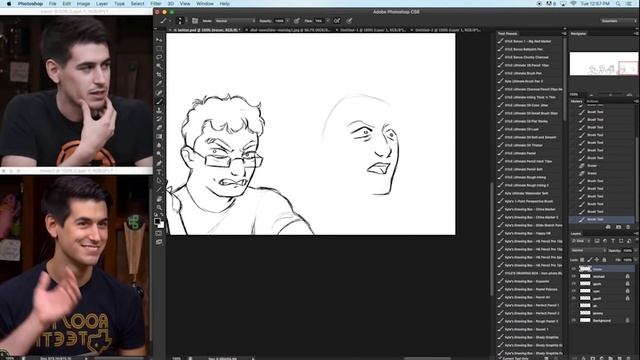Open the tool preset picker in options bar

165,21
